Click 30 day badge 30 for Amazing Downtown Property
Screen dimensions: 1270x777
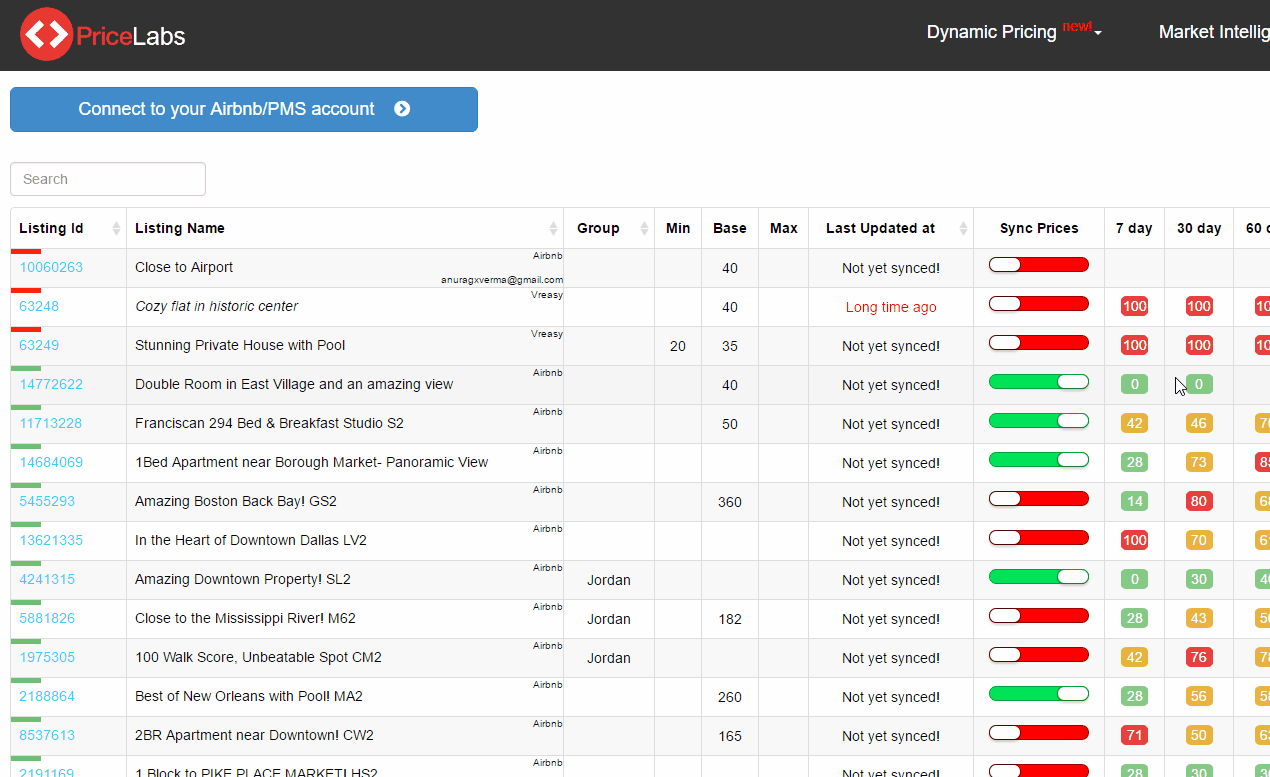point(1199,580)
